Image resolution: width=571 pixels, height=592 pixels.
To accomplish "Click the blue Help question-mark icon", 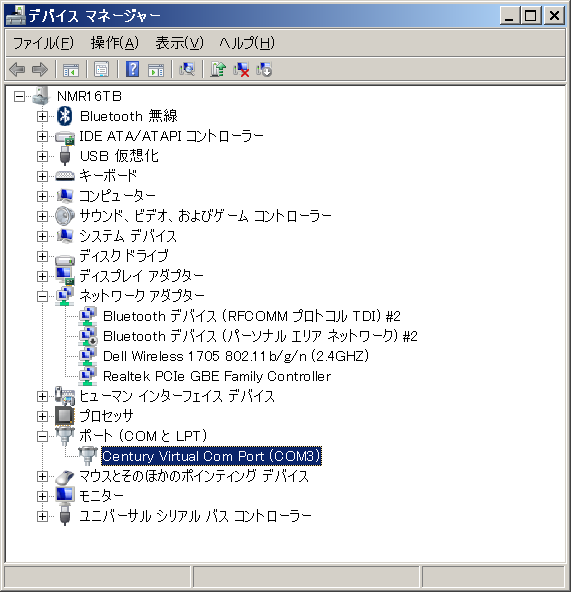I will 132,69.
